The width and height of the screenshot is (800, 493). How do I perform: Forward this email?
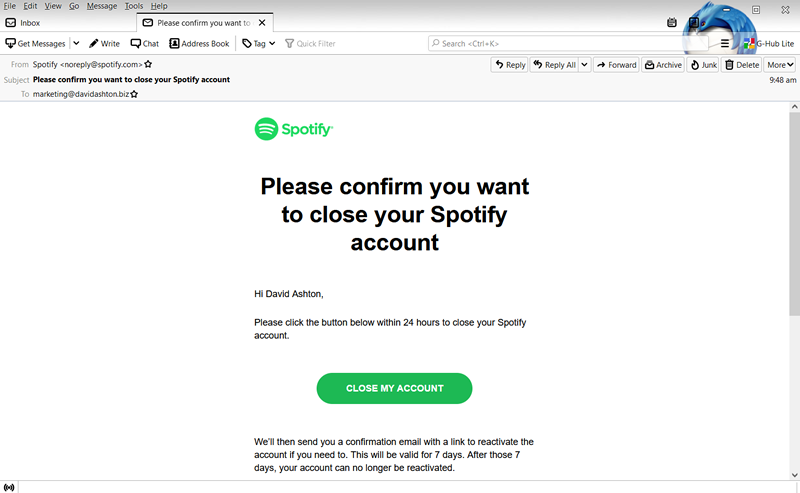pyautogui.click(x=616, y=65)
